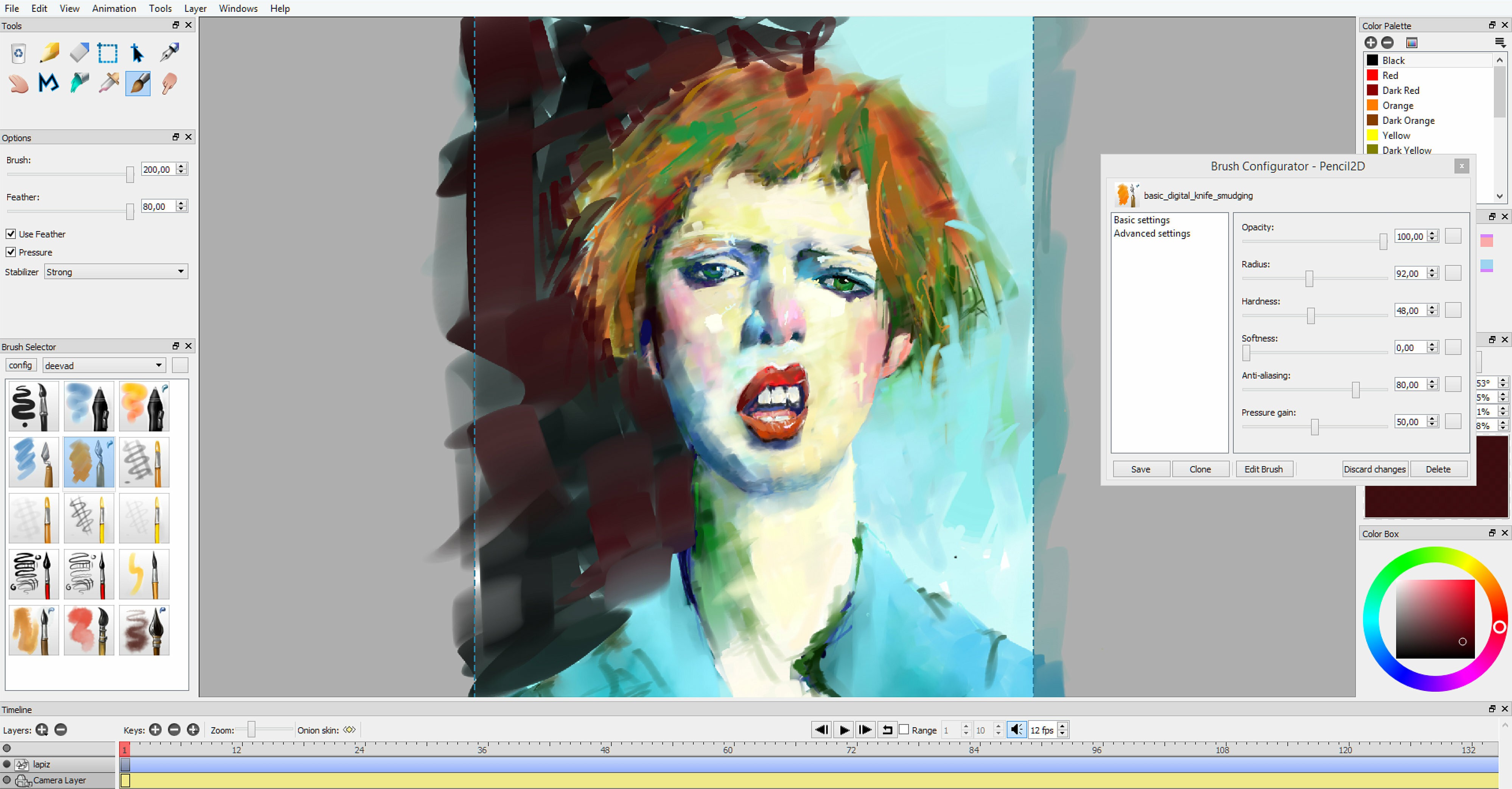Disable the Pressure checkbox
Viewport: 1512px width, 789px height.
point(11,252)
